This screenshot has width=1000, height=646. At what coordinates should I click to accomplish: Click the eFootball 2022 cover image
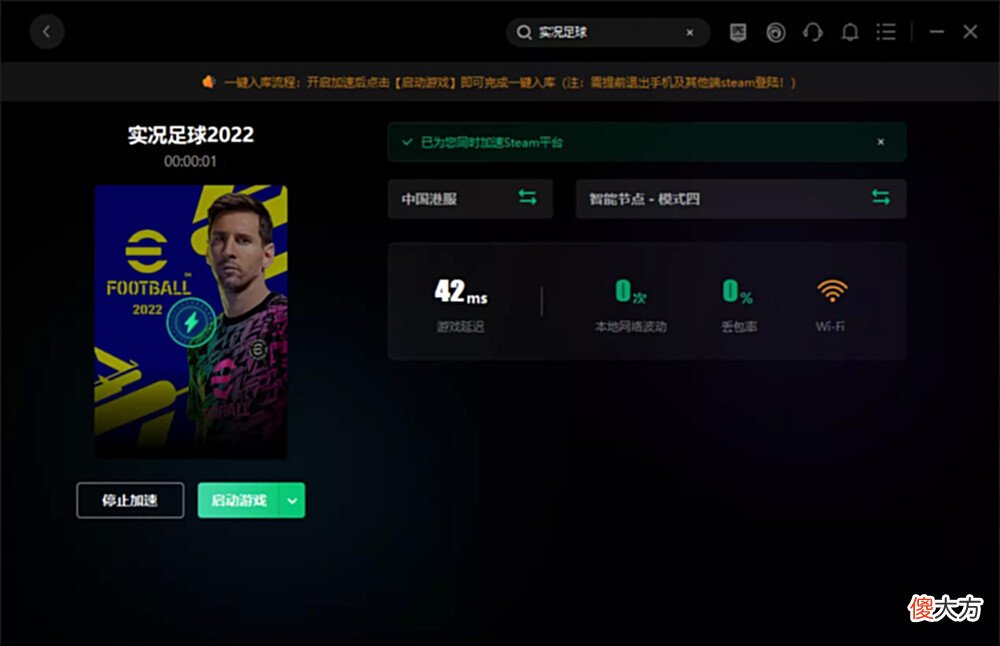(191, 321)
